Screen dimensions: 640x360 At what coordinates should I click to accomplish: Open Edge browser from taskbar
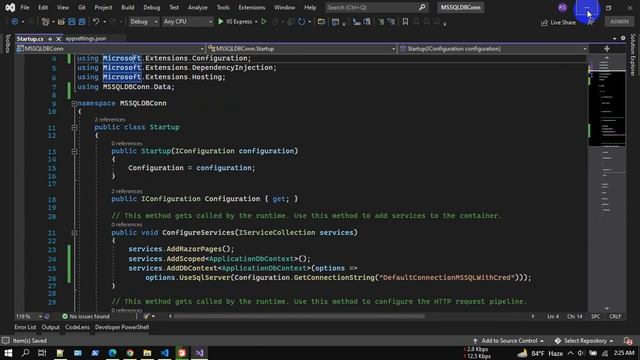click(112, 353)
